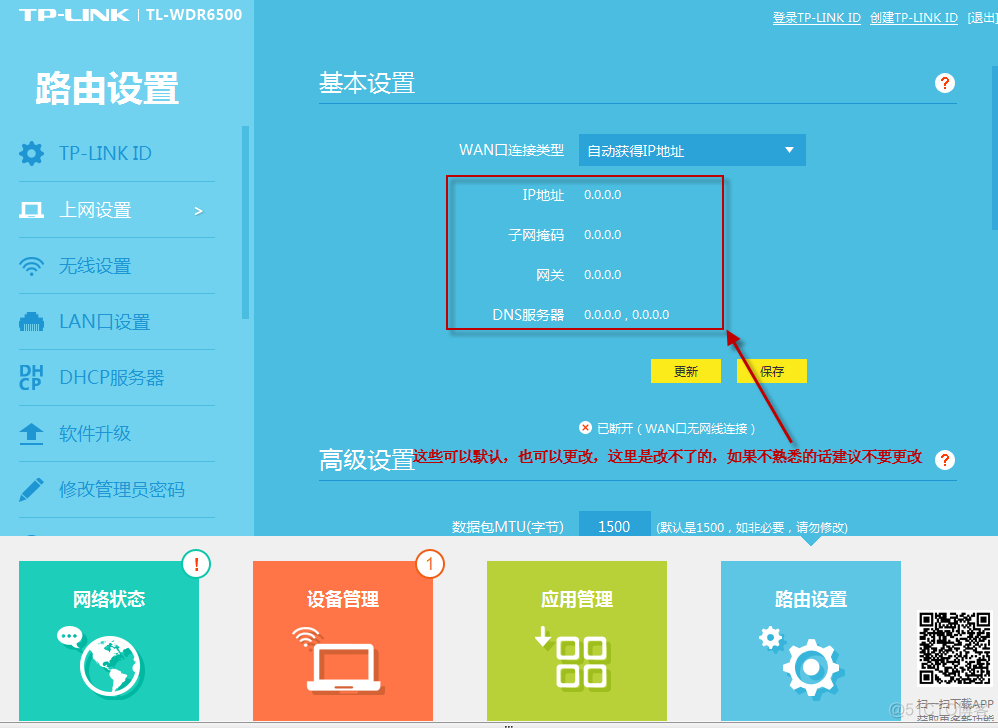Open the 应用管理 tab tile
Image resolution: width=998 pixels, height=728 pixels.
coord(577,641)
